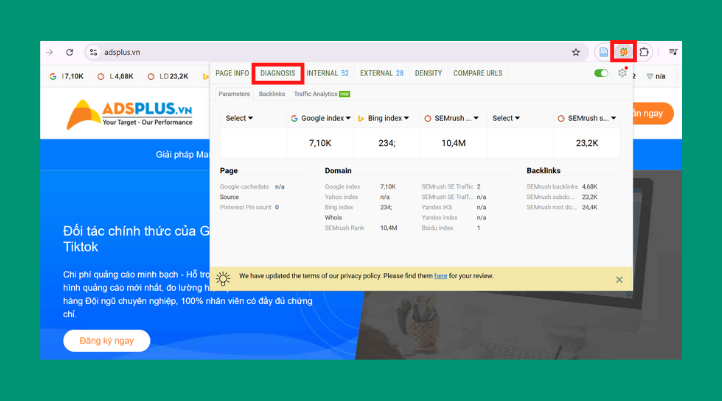Screen dimensions: 722x401
Task: Toggle the SEOquake on/off switch
Action: click(601, 73)
